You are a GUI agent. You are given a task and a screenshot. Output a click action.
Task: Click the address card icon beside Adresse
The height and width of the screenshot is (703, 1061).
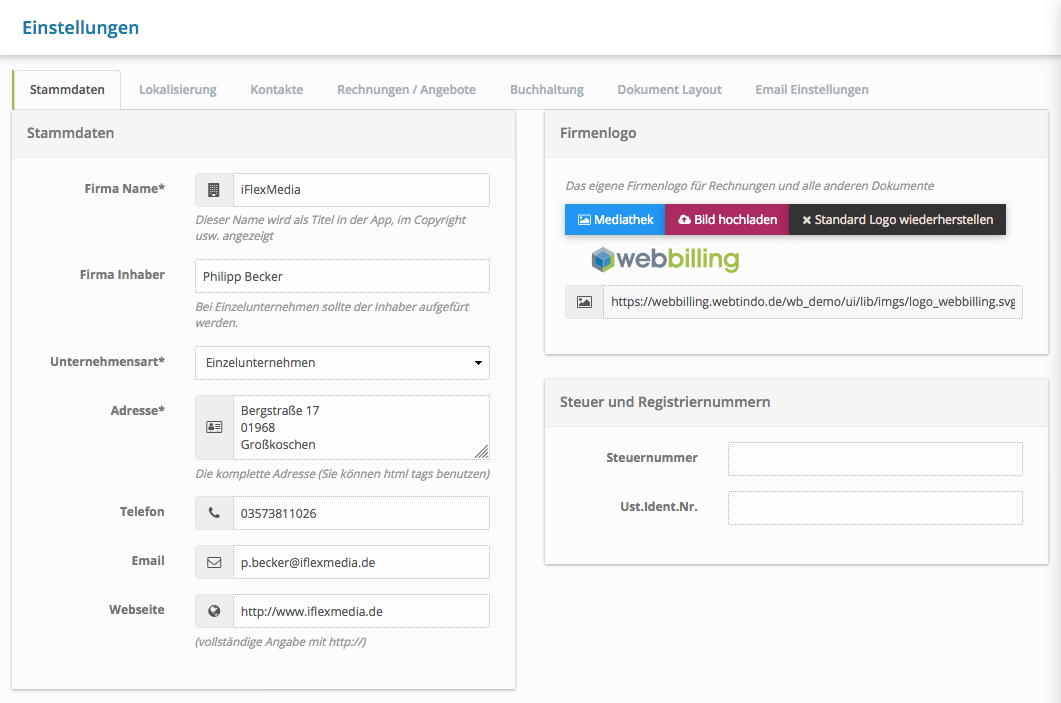(214, 428)
